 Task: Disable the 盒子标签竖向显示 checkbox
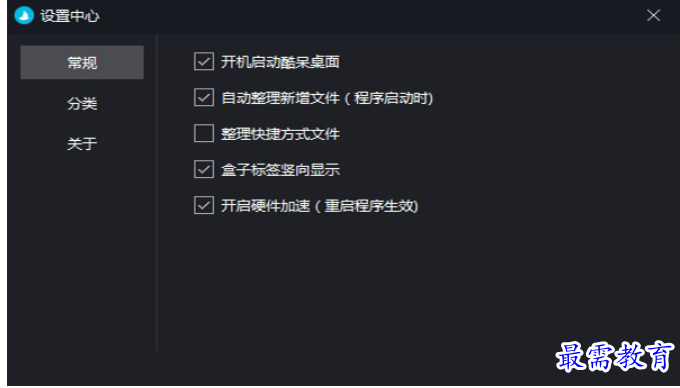(x=204, y=170)
